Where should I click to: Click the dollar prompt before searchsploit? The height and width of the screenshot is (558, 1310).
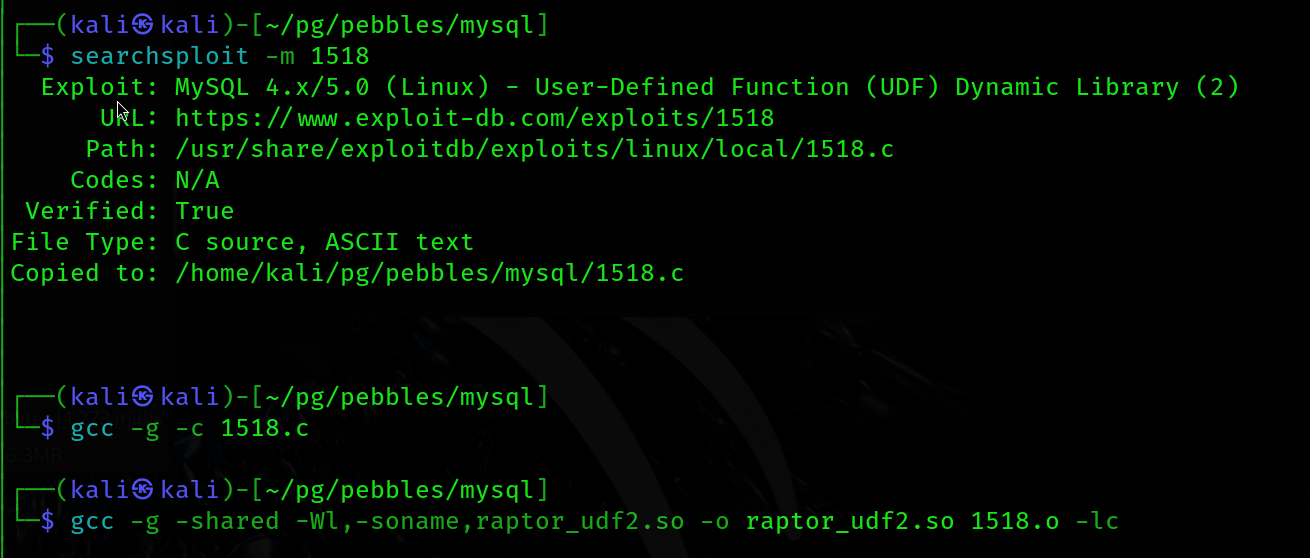click(x=47, y=56)
